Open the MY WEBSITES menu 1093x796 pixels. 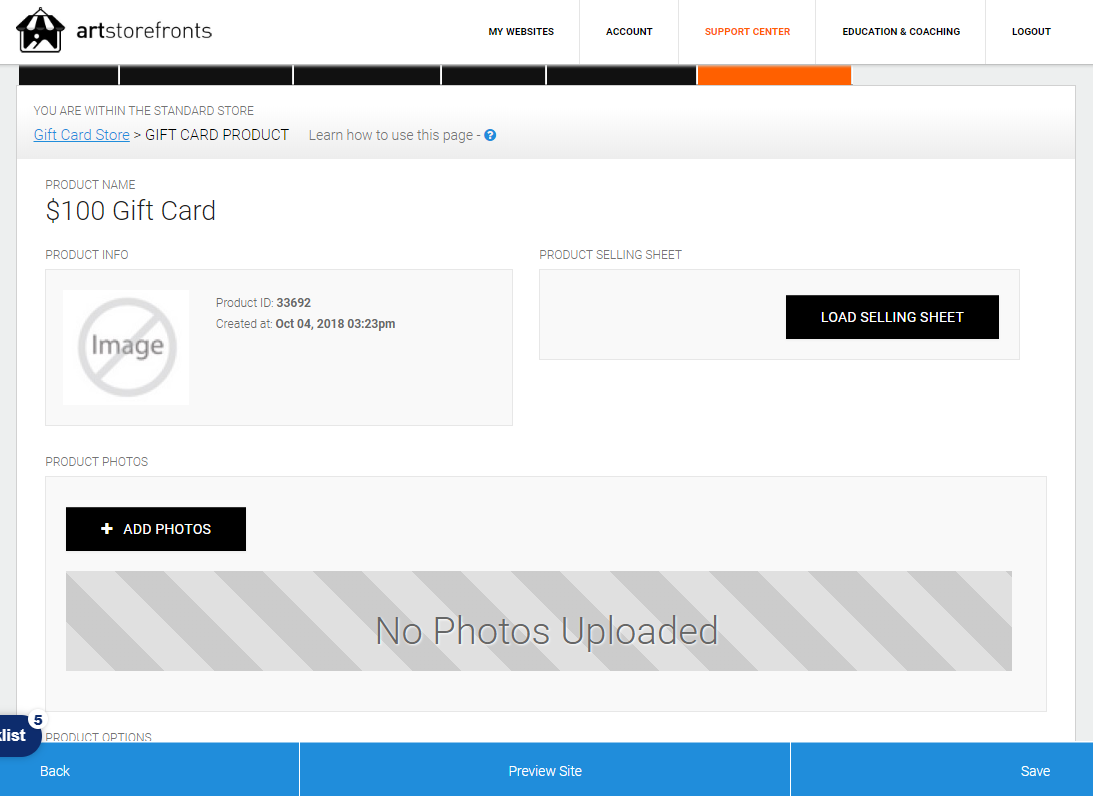click(521, 31)
